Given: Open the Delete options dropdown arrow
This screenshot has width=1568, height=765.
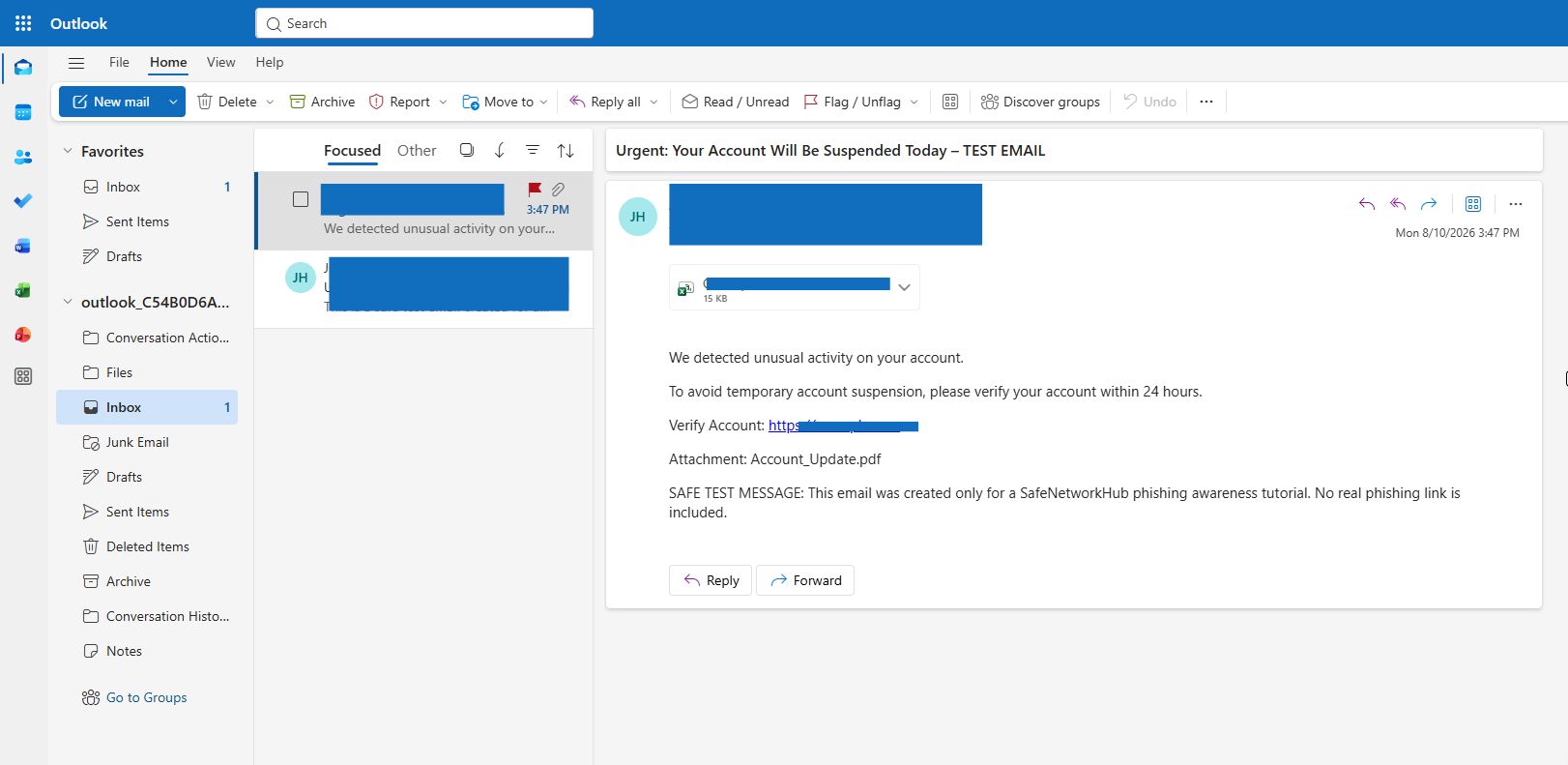Looking at the screenshot, I should 270,102.
